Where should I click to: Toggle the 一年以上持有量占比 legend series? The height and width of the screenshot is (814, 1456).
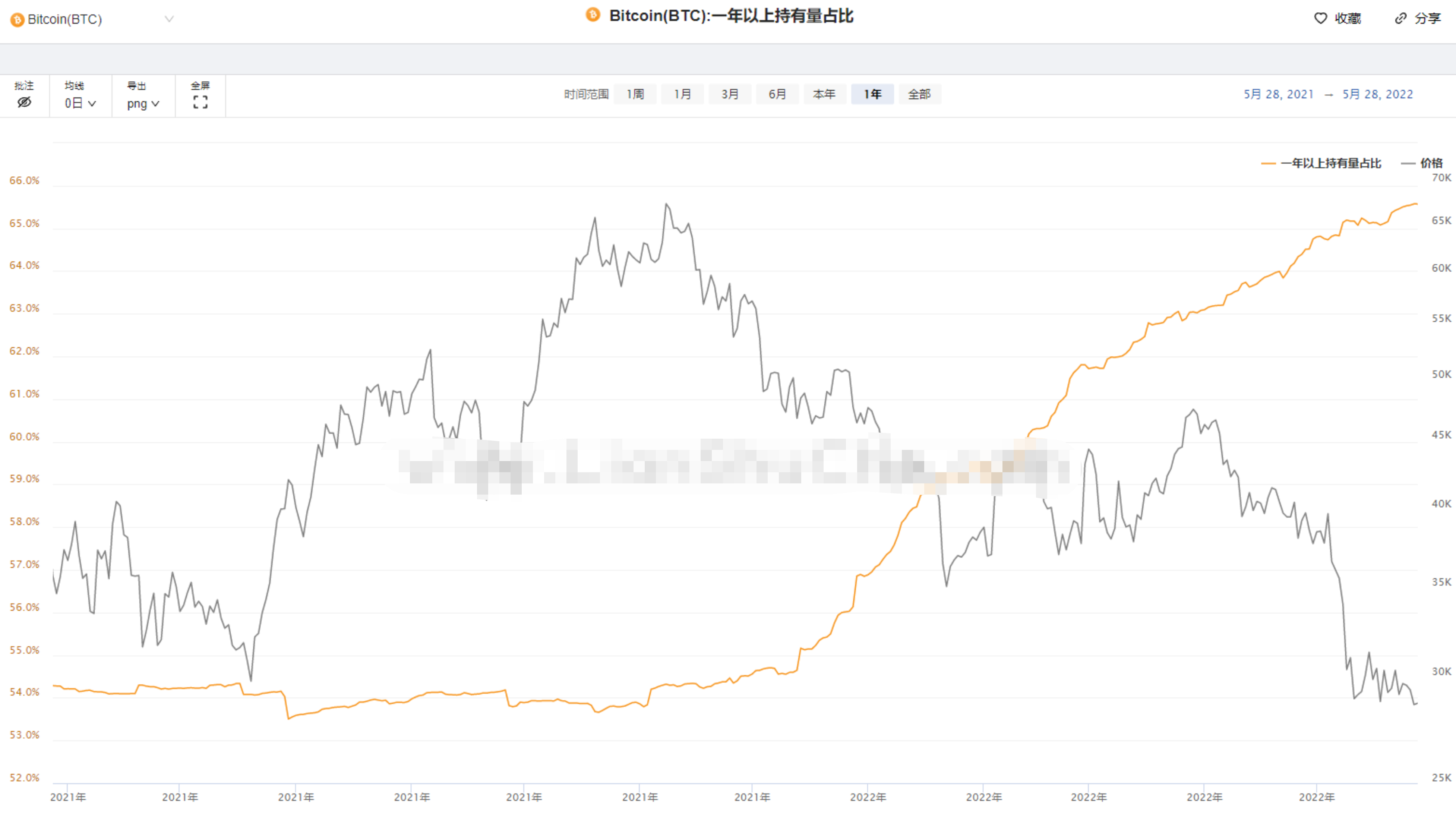pos(1321,163)
